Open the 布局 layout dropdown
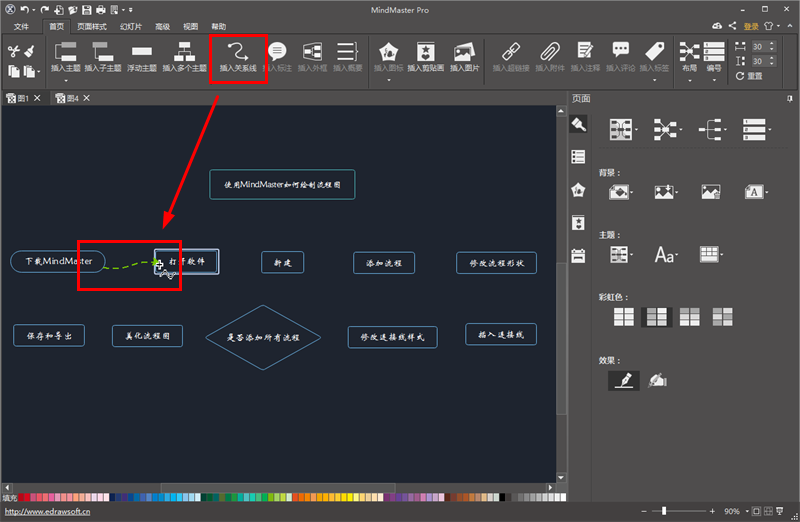The image size is (800, 522). (x=689, y=56)
